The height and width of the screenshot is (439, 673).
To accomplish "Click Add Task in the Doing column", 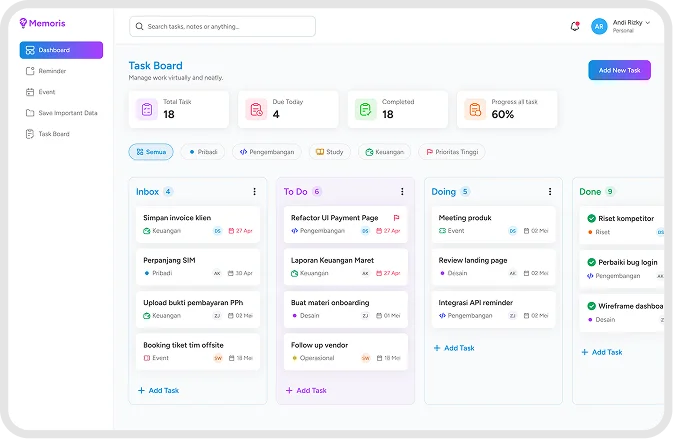I will 454,348.
